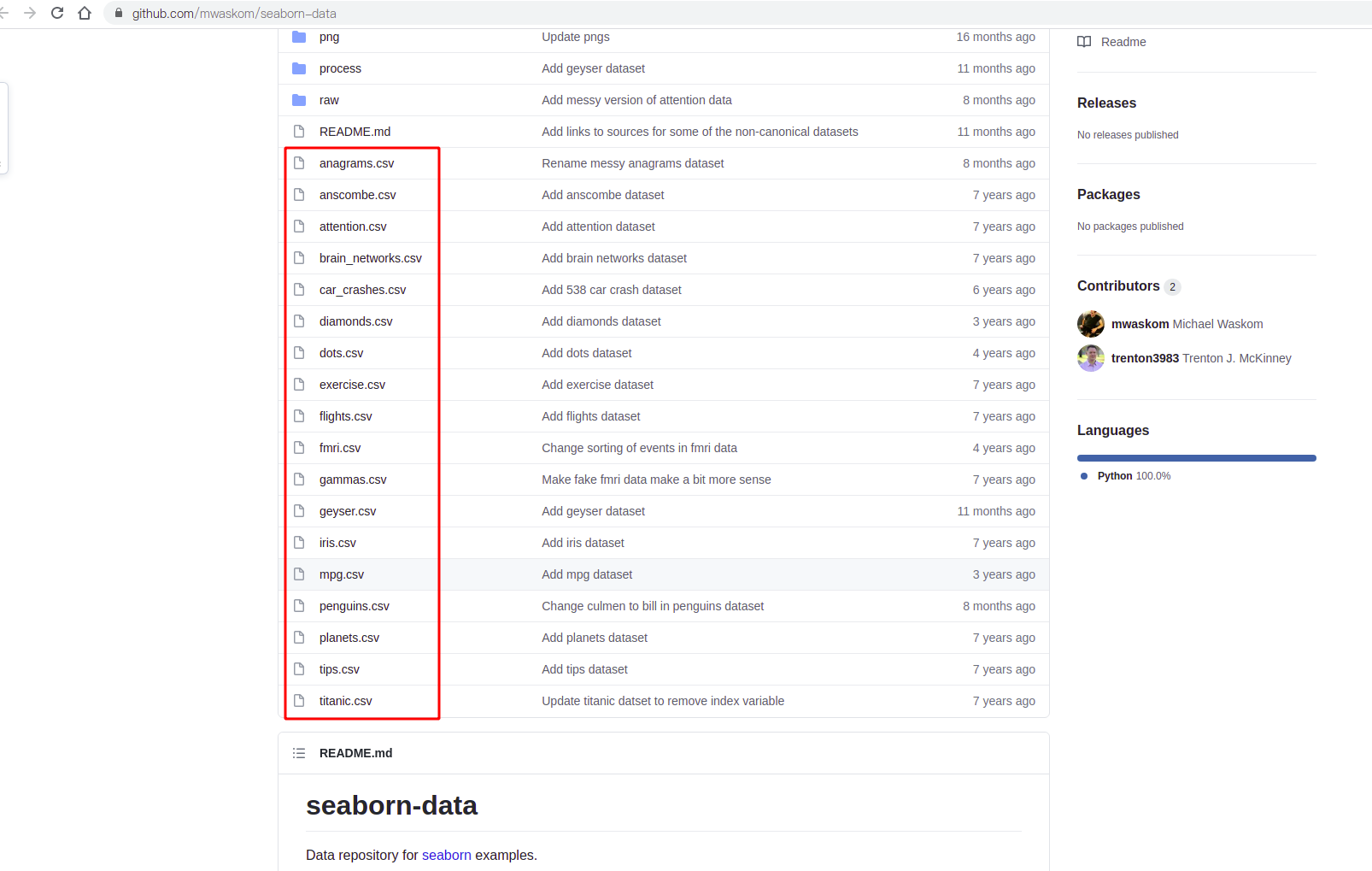The width and height of the screenshot is (1372, 871).
Task: Click the lock icon in address bar
Action: [x=119, y=14]
